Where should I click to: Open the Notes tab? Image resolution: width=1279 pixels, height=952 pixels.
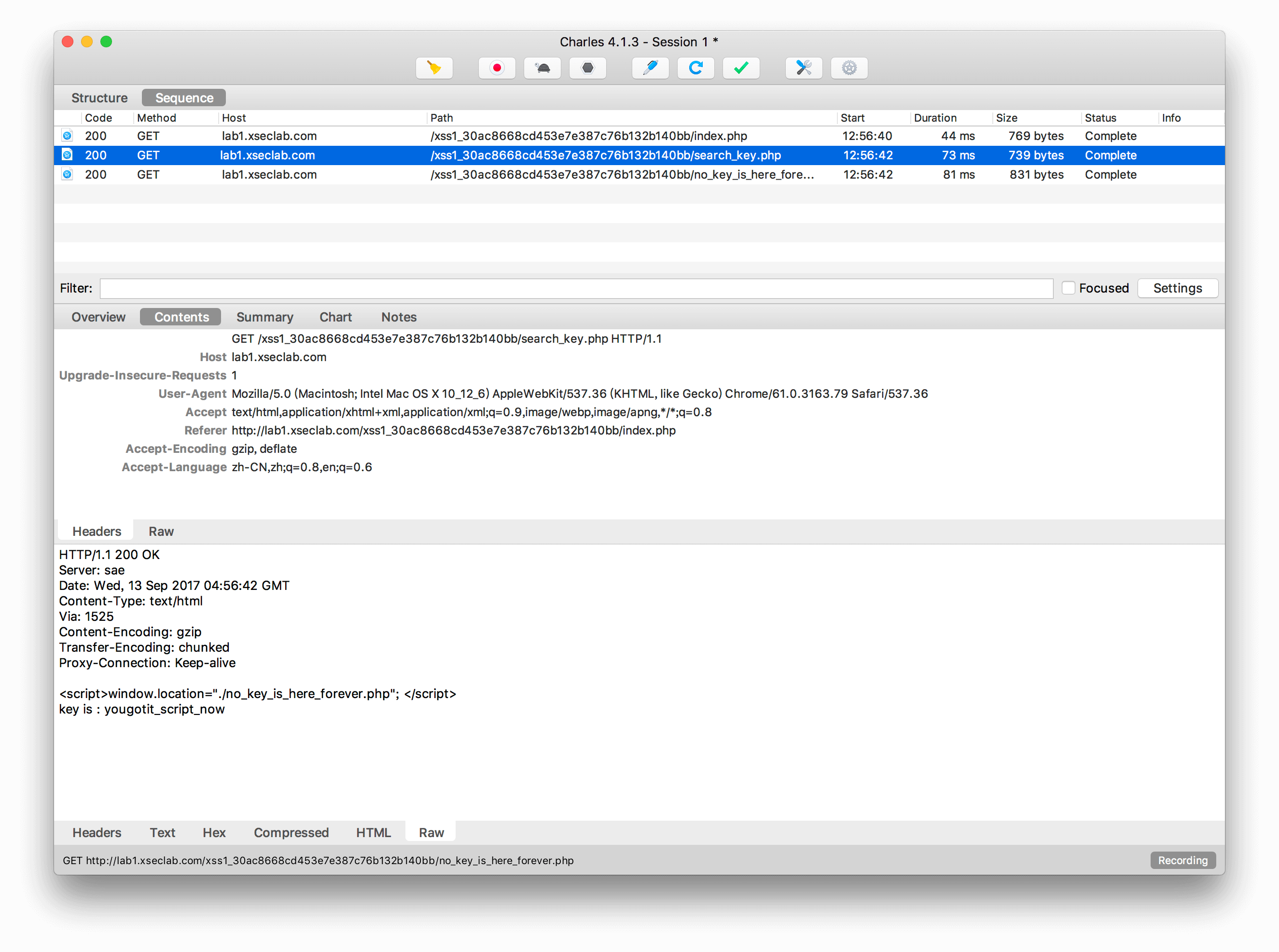(399, 317)
